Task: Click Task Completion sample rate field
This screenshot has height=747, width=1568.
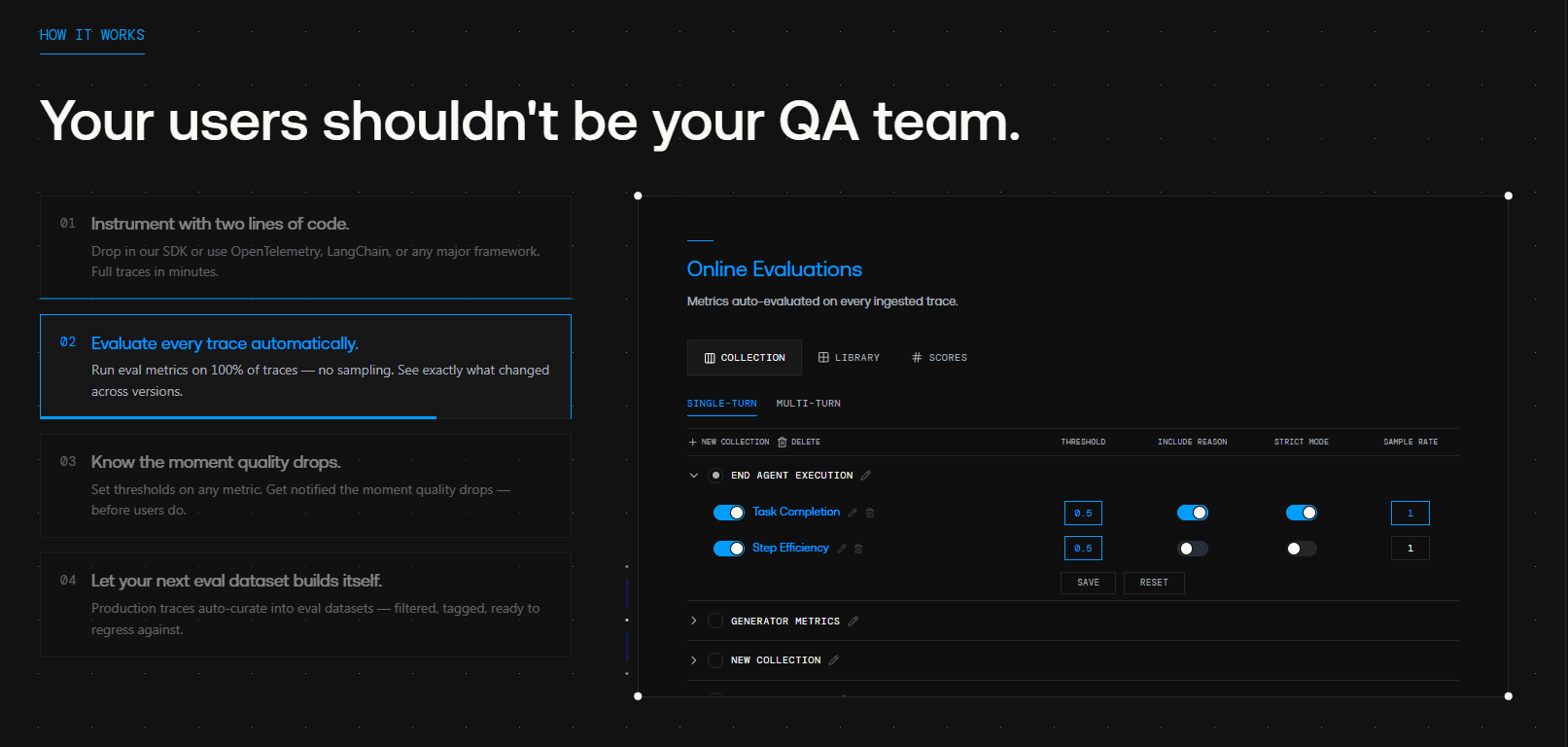Action: (x=1411, y=513)
